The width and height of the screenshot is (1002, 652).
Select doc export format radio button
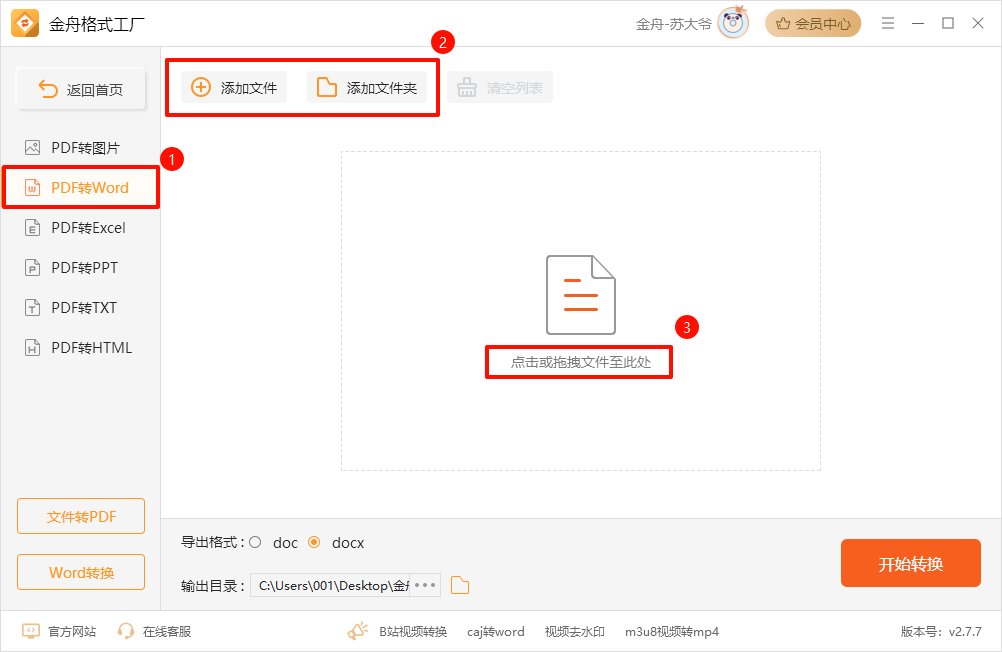255,543
